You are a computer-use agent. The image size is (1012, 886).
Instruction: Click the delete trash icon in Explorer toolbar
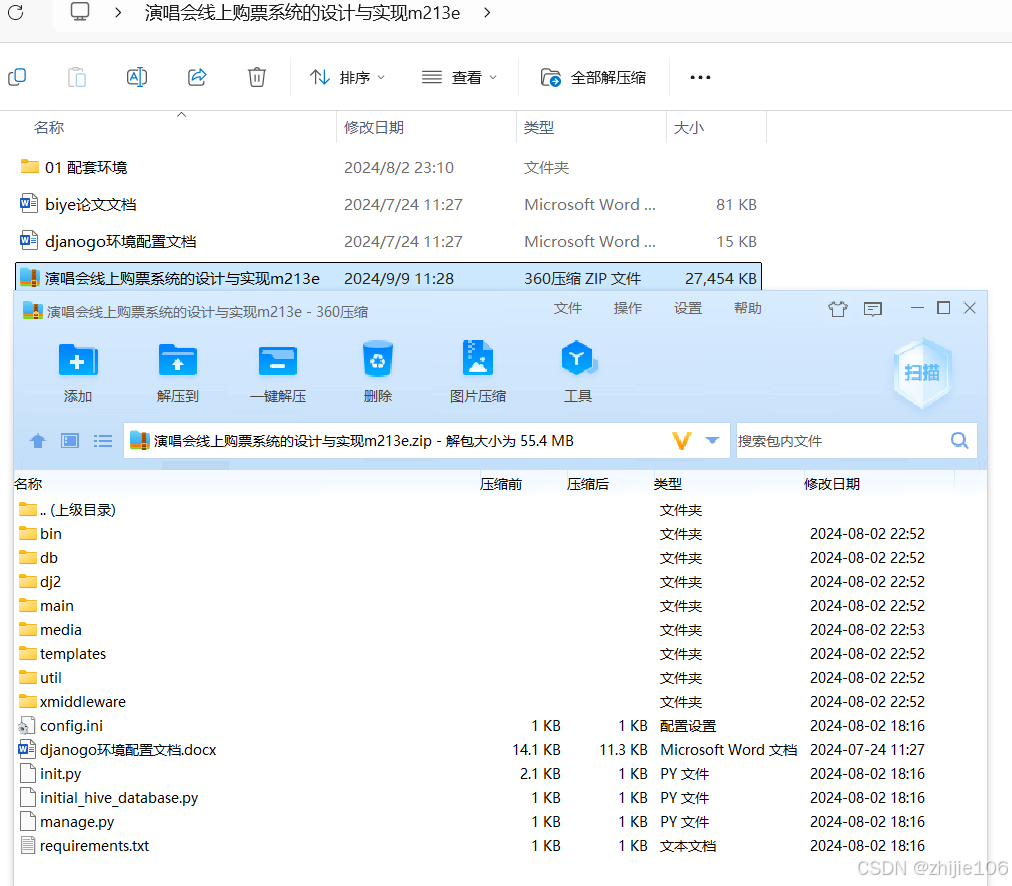tap(257, 77)
